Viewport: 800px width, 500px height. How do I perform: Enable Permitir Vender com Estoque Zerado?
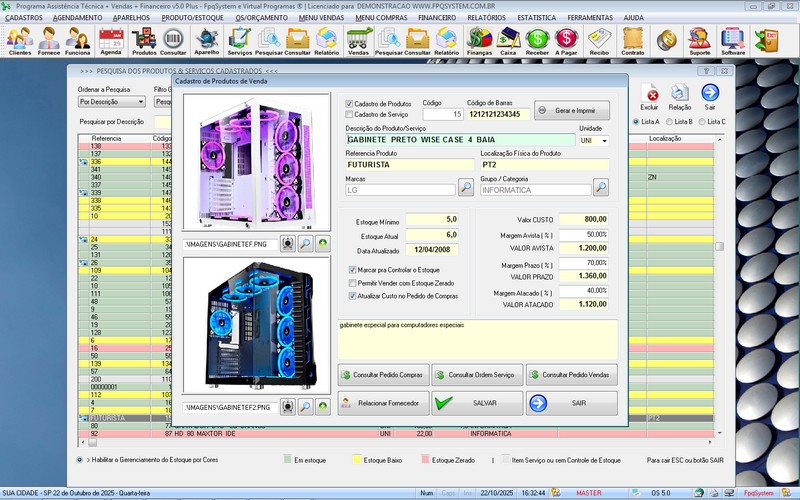click(351, 283)
